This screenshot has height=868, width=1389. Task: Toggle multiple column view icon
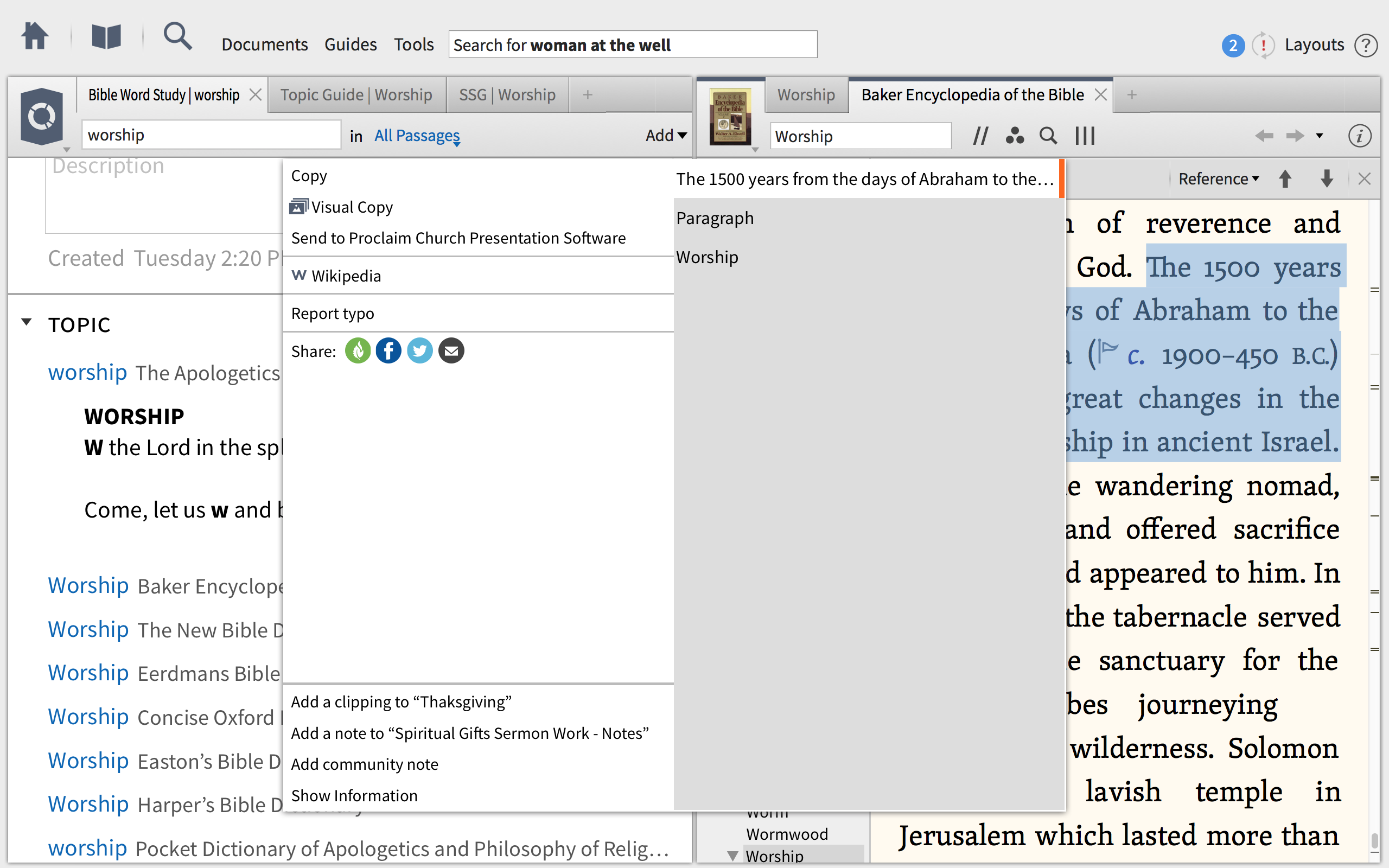point(1085,136)
